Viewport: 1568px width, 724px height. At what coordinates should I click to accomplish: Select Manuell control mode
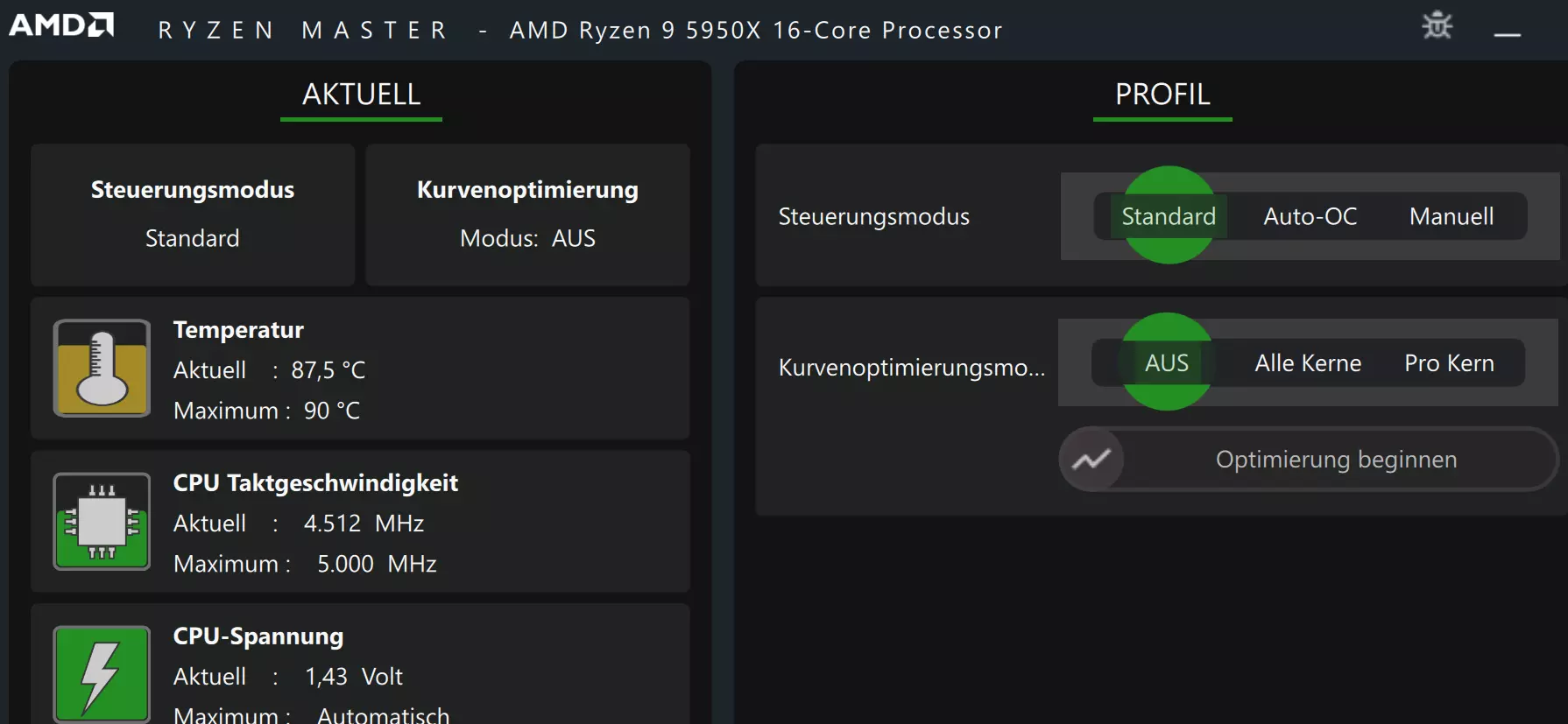[1451, 216]
